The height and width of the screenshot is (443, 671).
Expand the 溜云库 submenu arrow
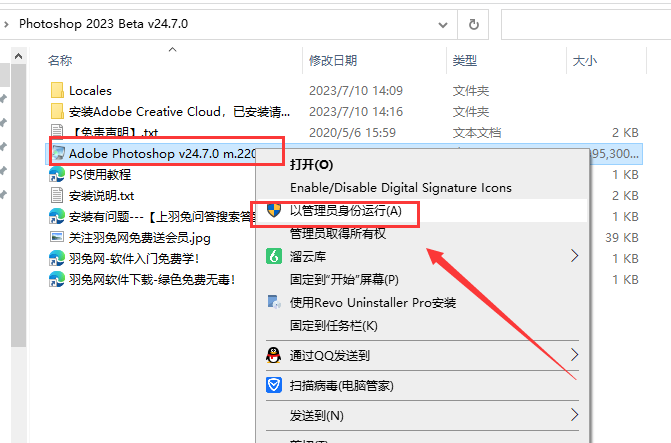click(574, 256)
